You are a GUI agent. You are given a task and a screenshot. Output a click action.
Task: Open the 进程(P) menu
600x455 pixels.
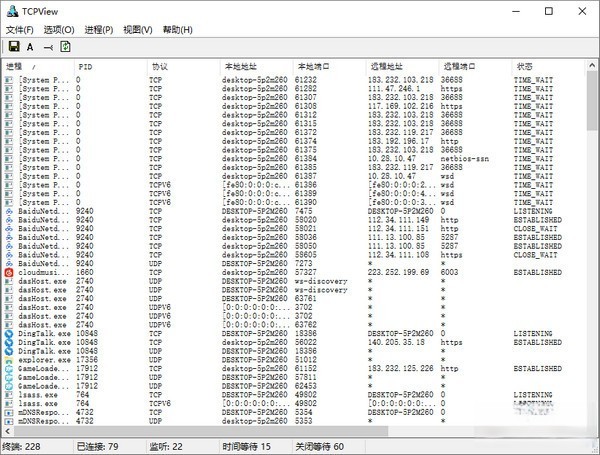pyautogui.click(x=99, y=30)
